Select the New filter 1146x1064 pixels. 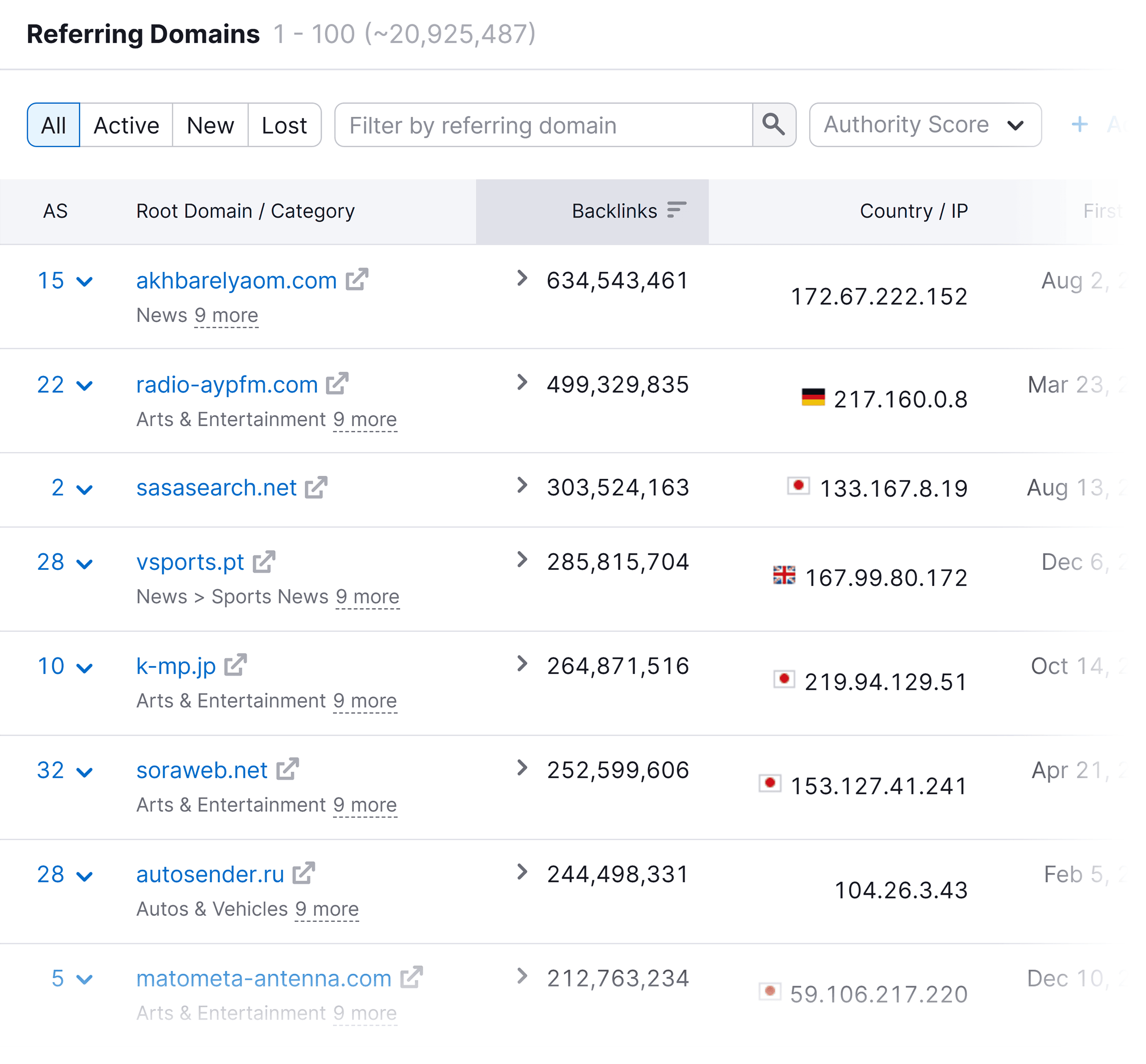(x=209, y=125)
